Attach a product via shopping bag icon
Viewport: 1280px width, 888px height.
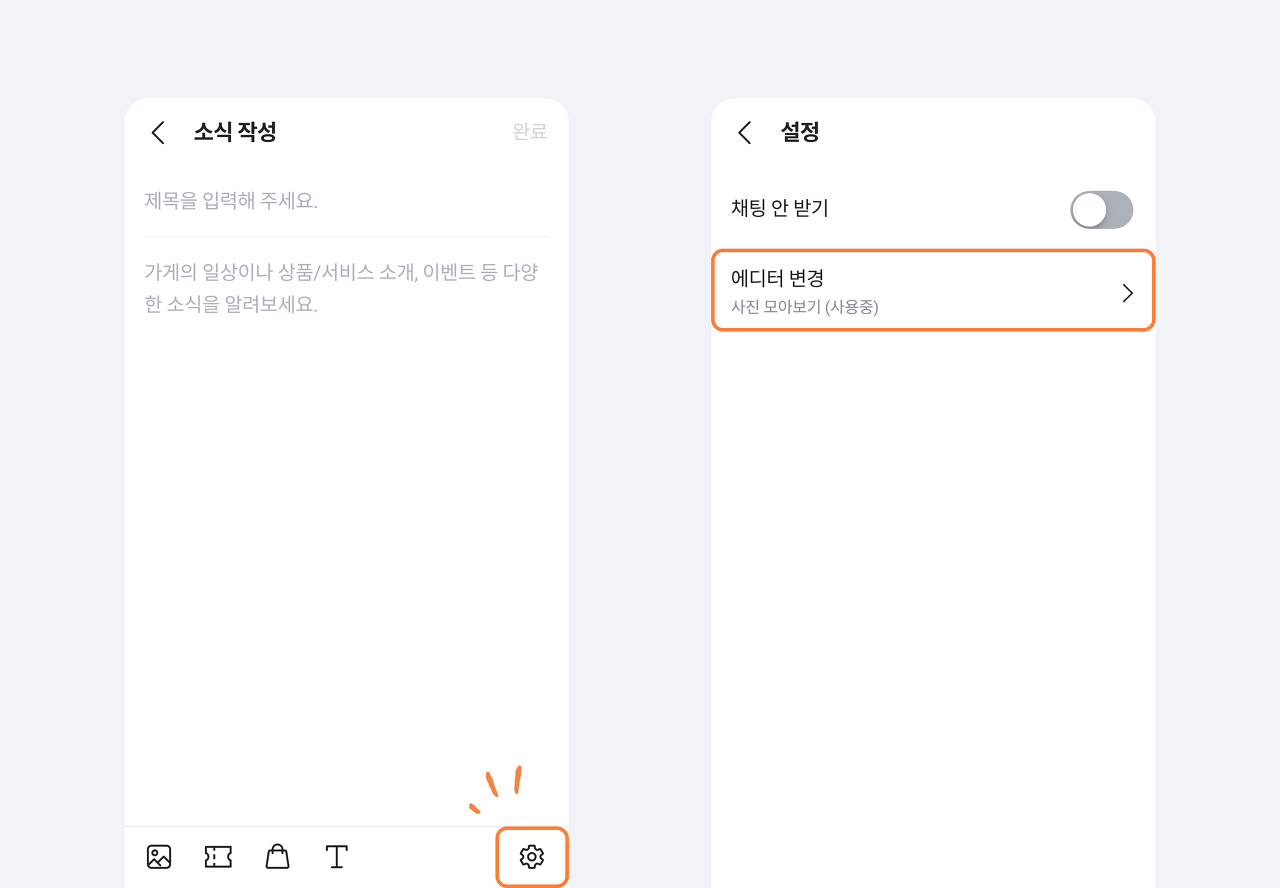277,857
